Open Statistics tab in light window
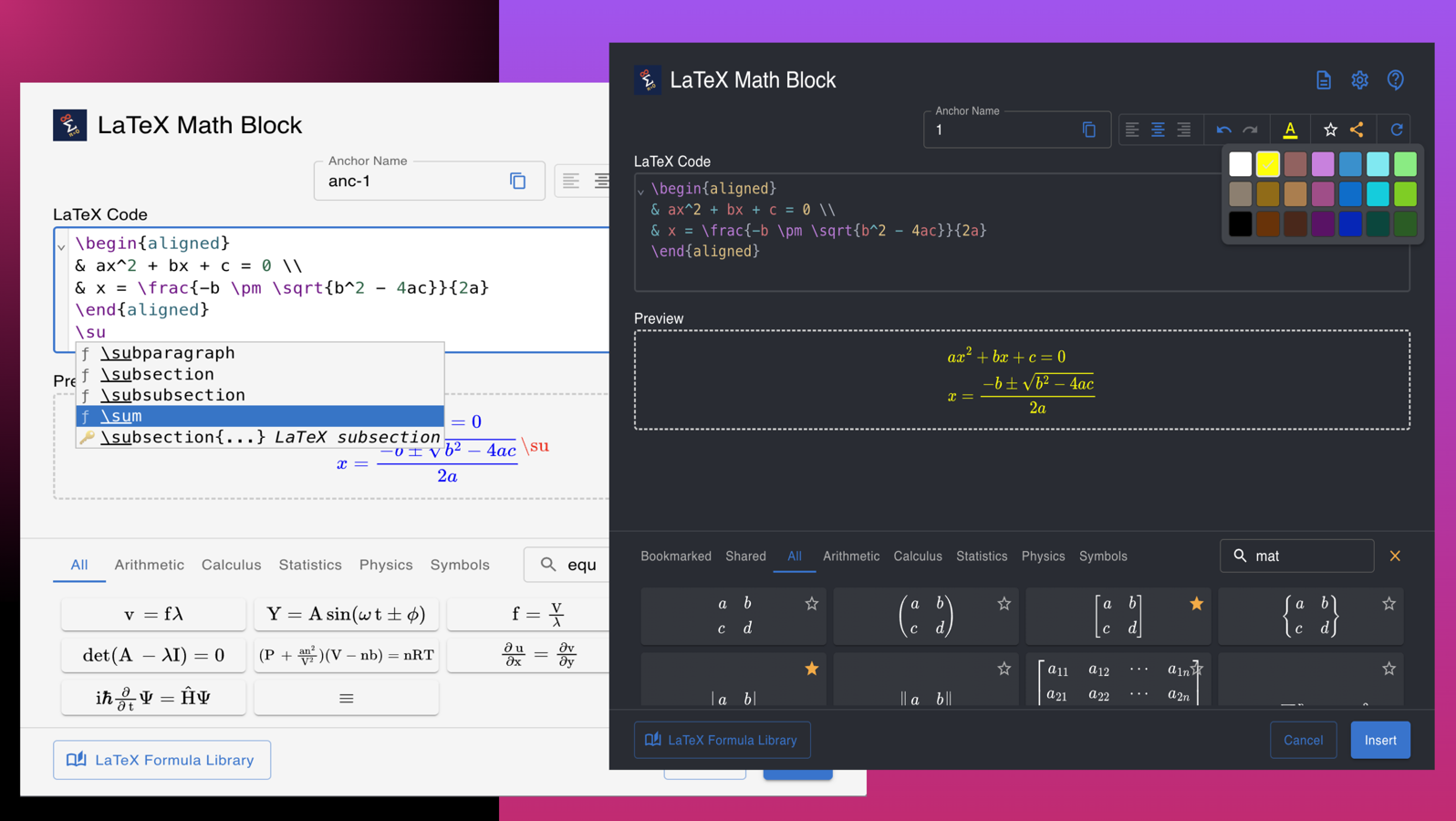Image resolution: width=1456 pixels, height=821 pixels. tap(310, 565)
